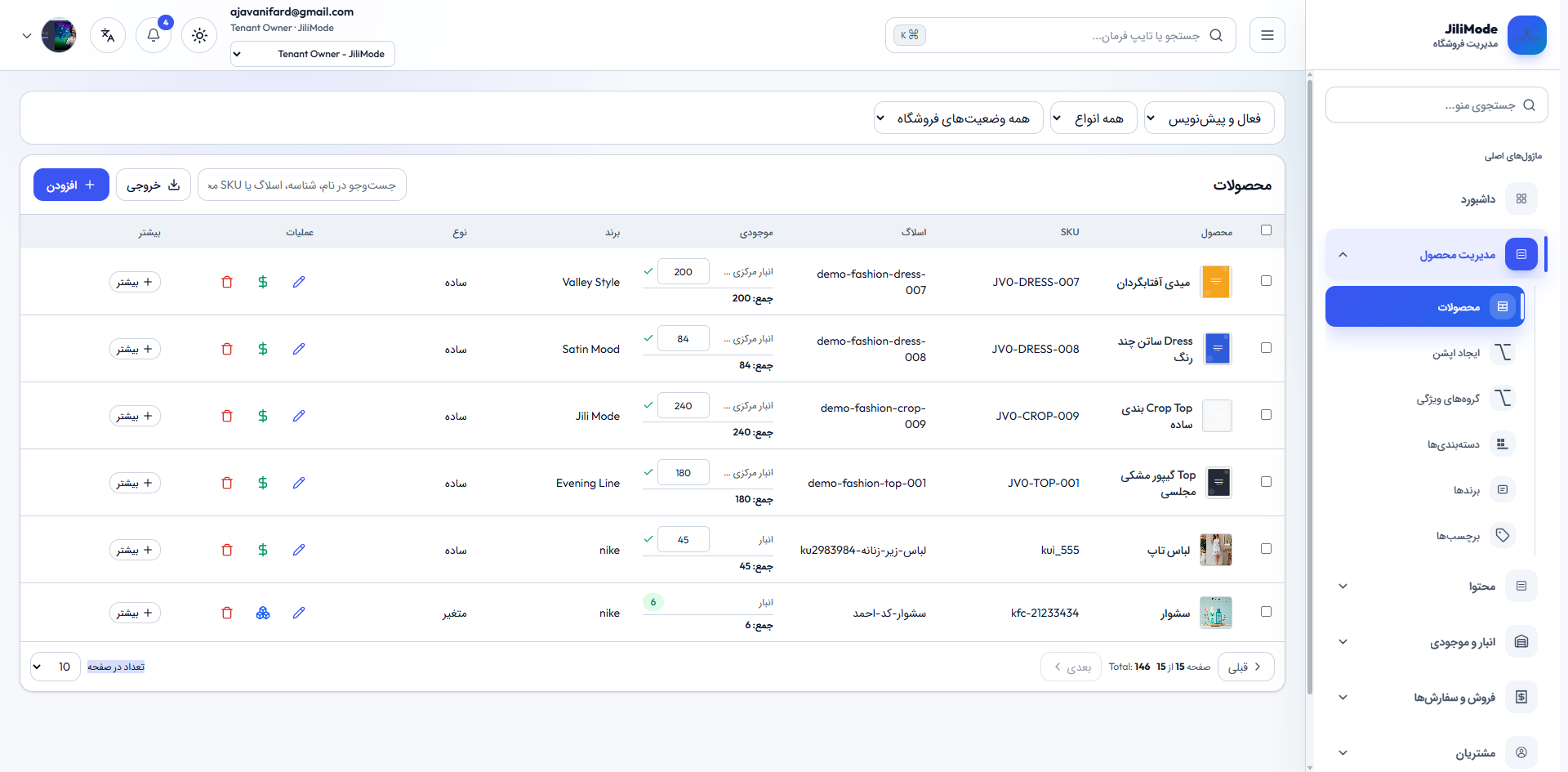Check the JVO-DRESS-008 row checkbox
Screen dimensions: 1568x772
point(1267,348)
